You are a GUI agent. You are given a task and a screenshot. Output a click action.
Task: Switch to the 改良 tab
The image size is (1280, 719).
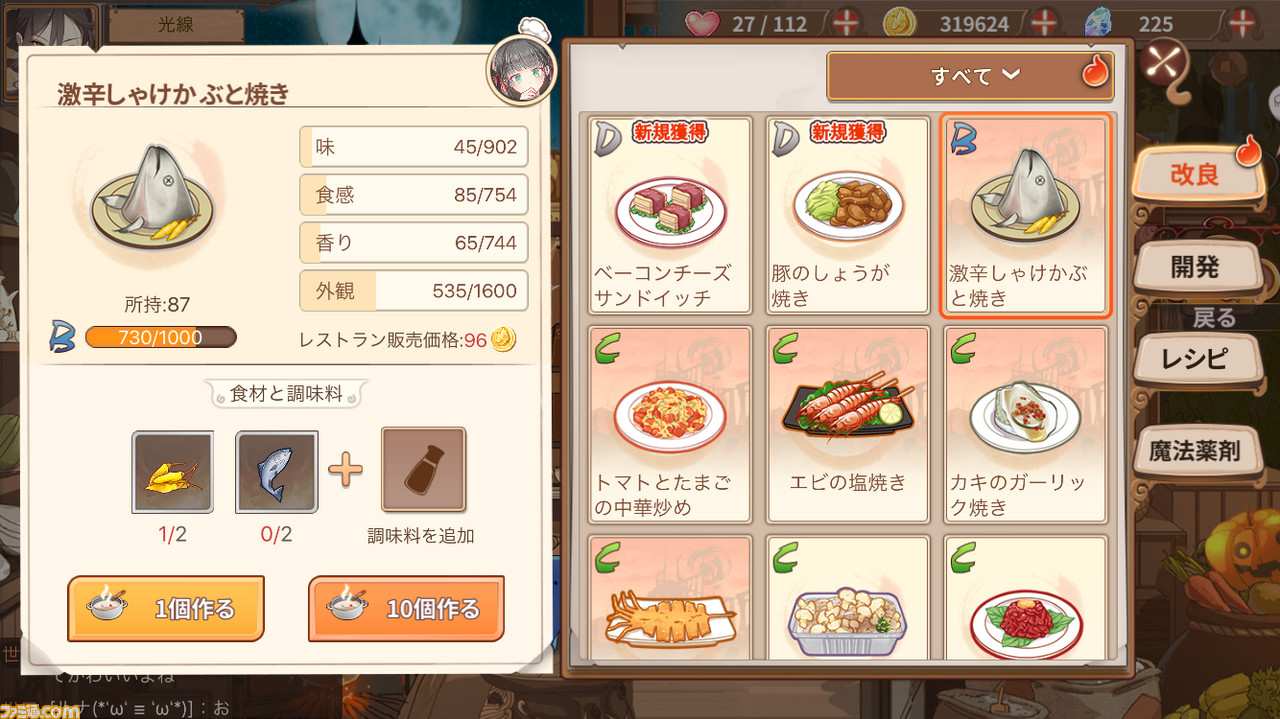pos(1196,174)
